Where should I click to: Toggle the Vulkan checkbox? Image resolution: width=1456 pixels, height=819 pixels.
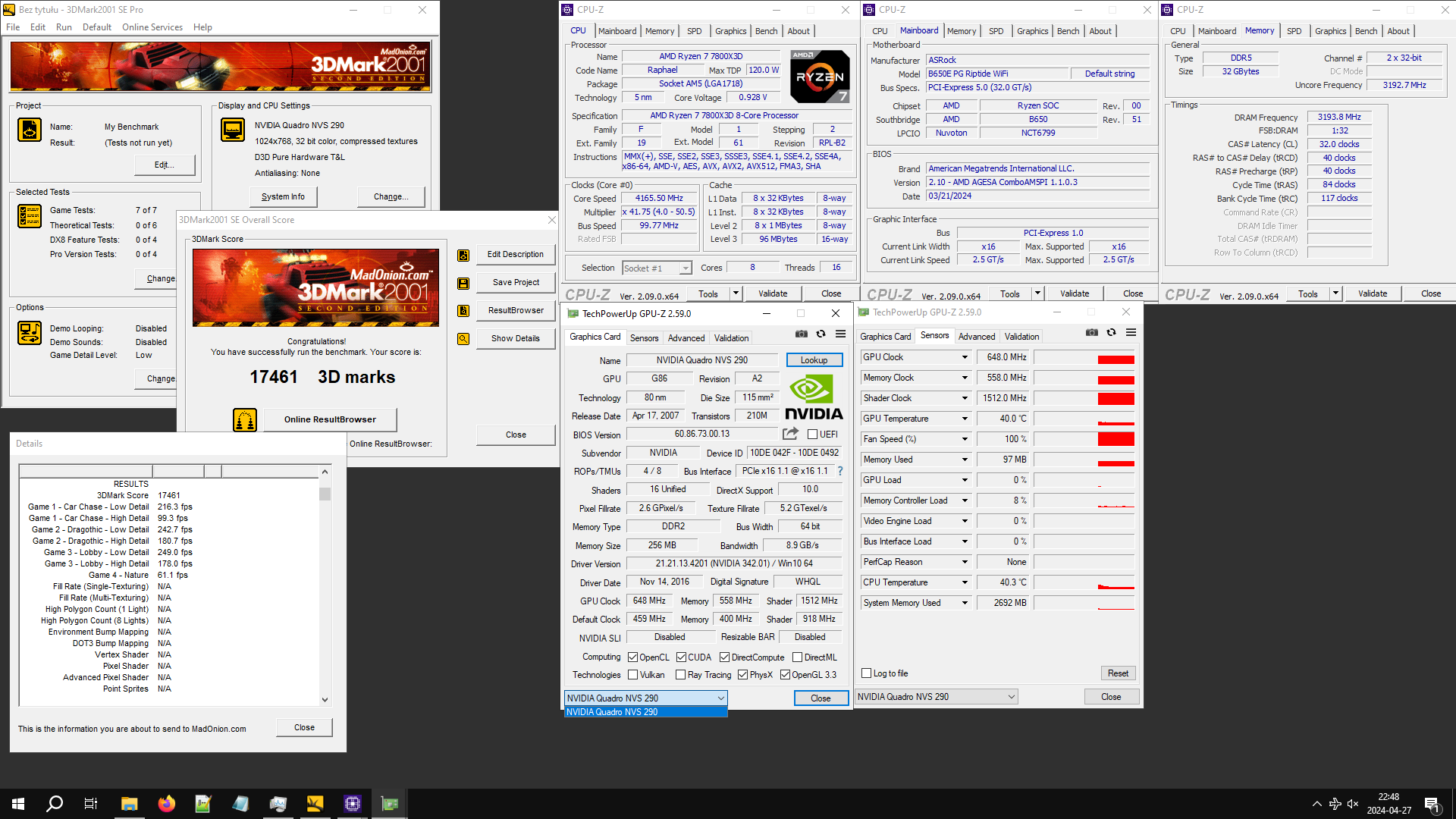click(x=632, y=675)
